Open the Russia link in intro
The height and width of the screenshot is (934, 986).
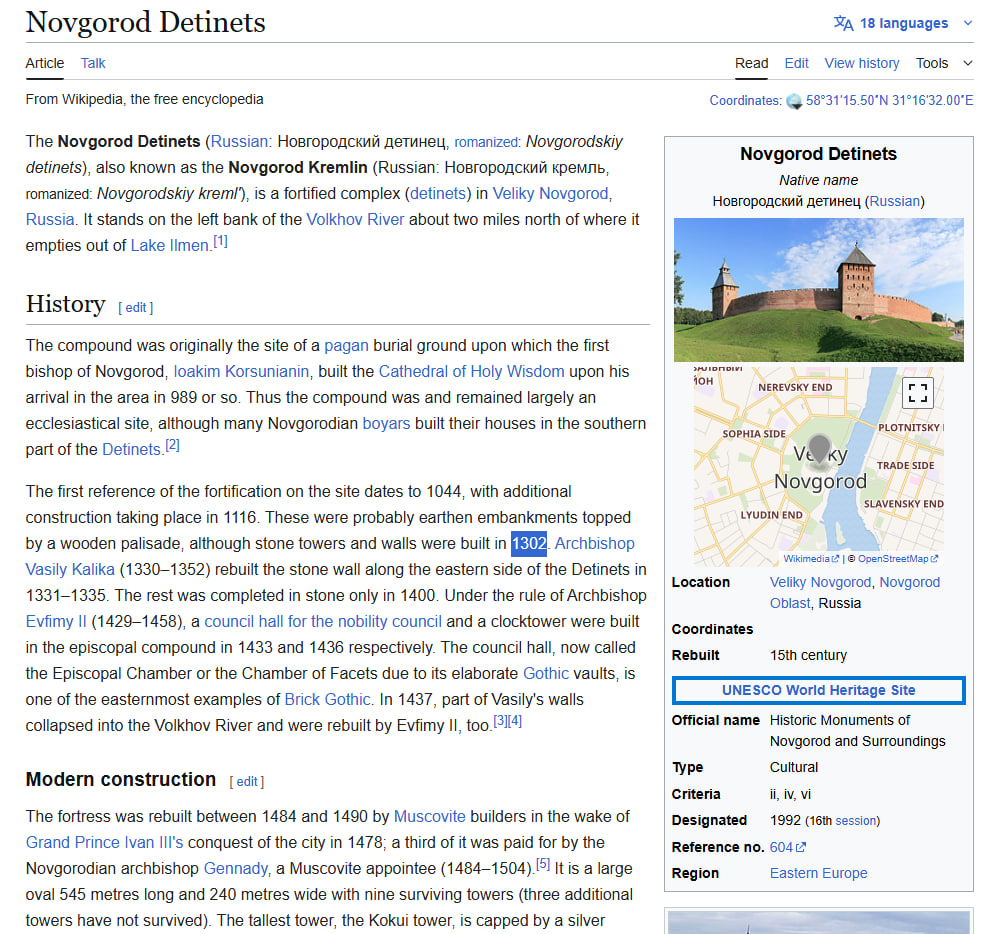(50, 220)
